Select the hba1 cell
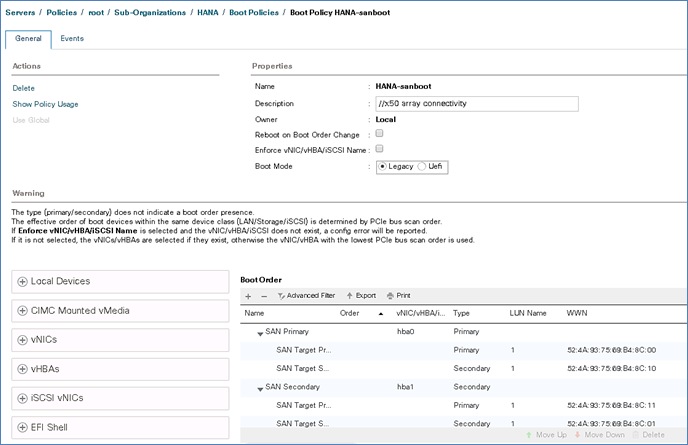This screenshot has width=688, height=445. click(405, 387)
